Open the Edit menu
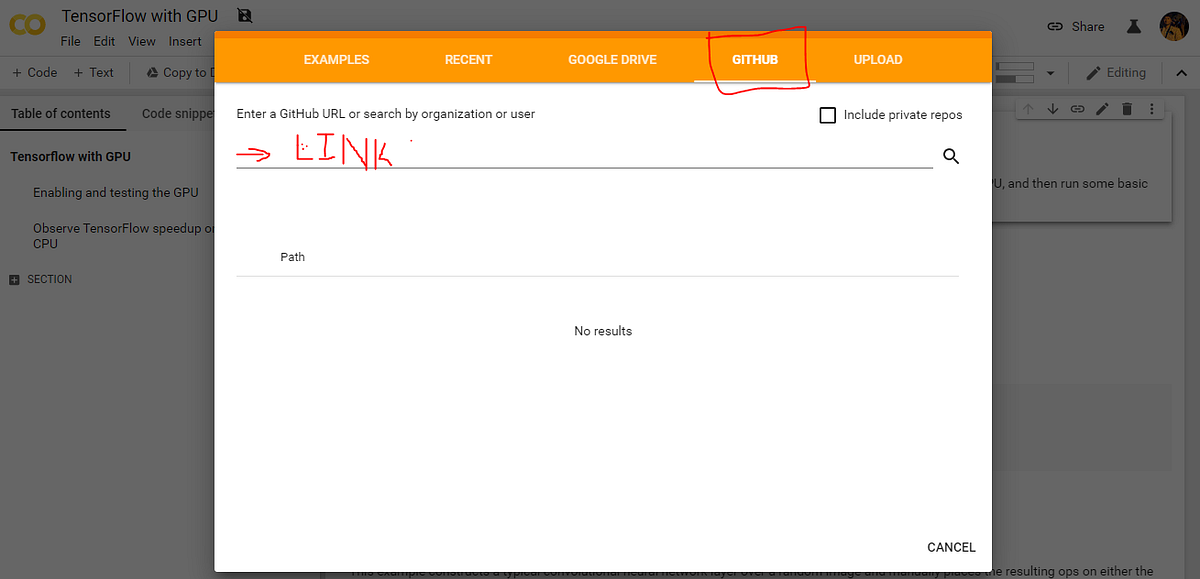This screenshot has height=579, width=1200. (104, 41)
